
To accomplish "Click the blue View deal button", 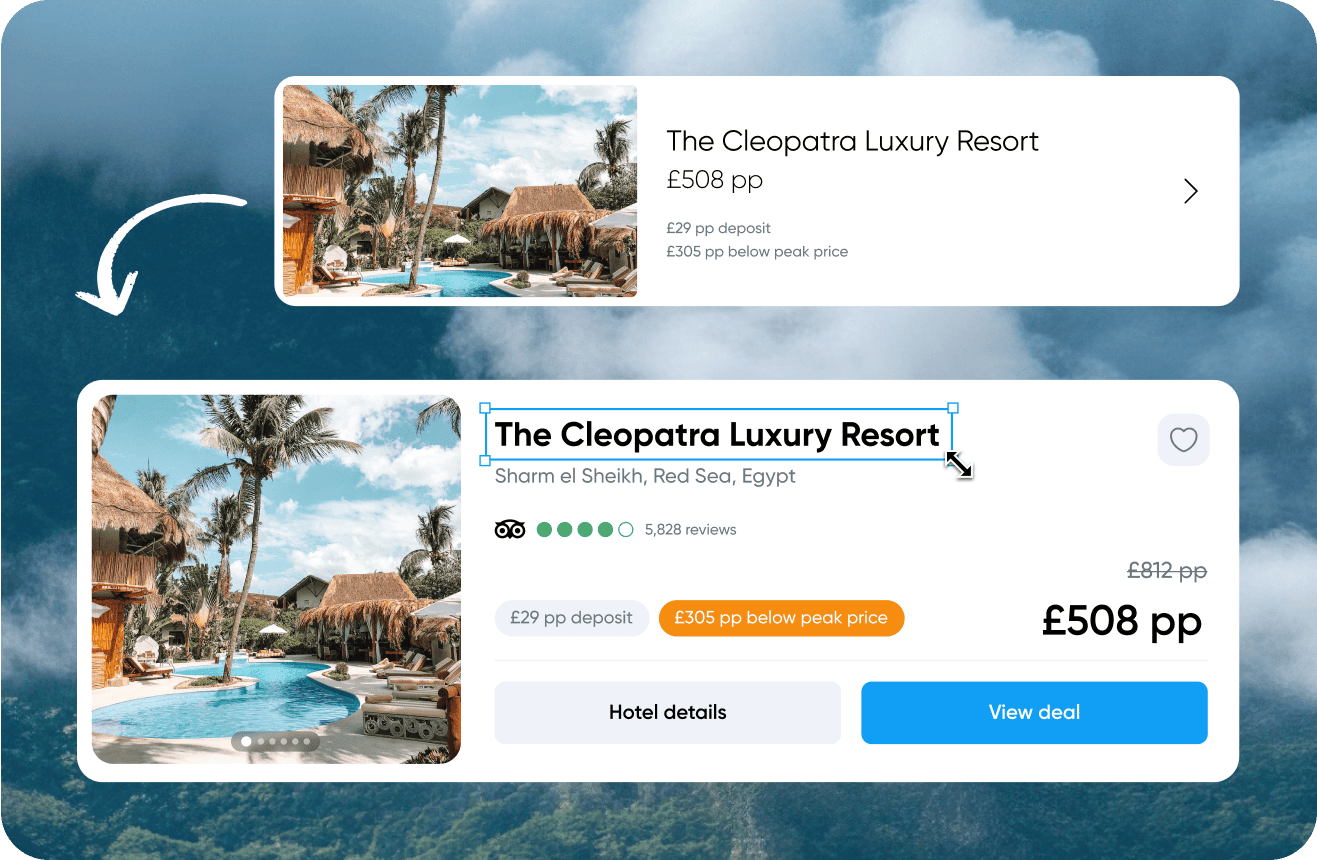I will pos(1034,713).
